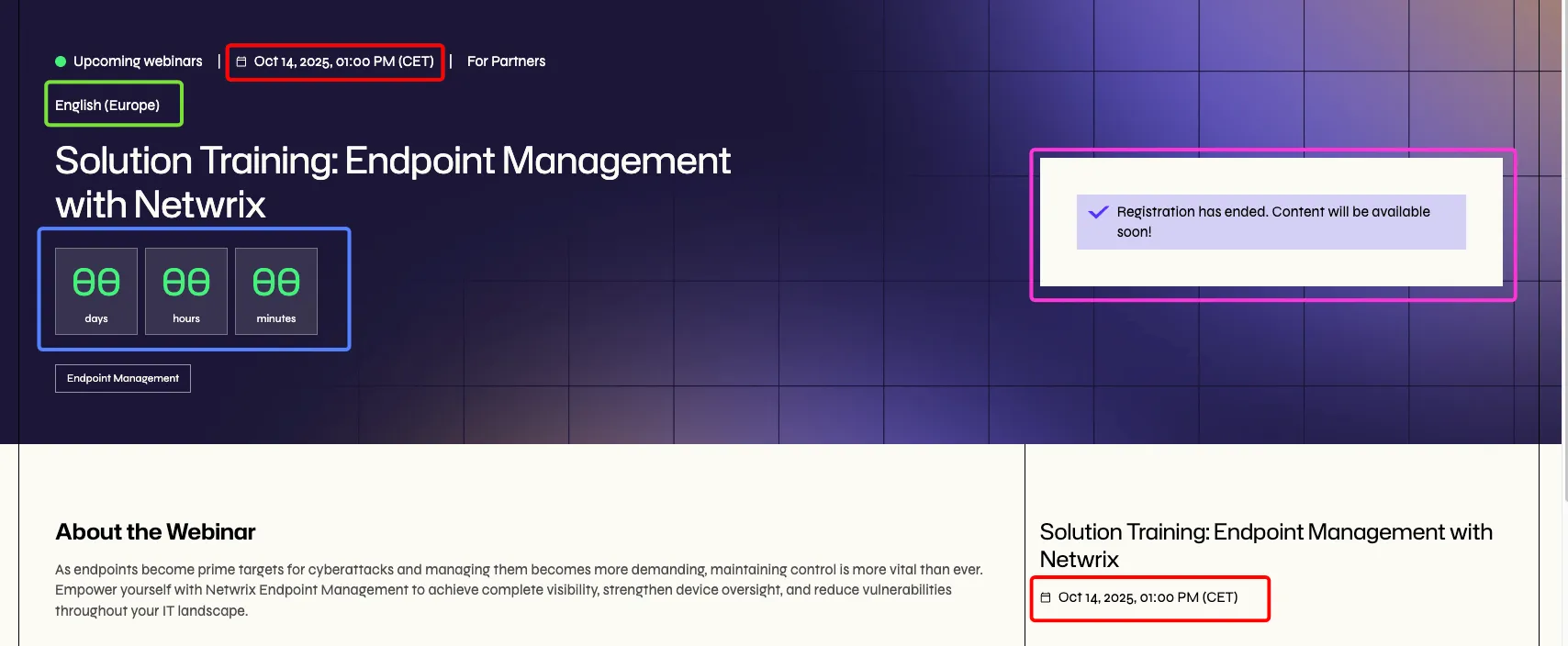Screen dimensions: 1568x646
Task: Click the calendar icon beside the header date
Action: [241, 61]
